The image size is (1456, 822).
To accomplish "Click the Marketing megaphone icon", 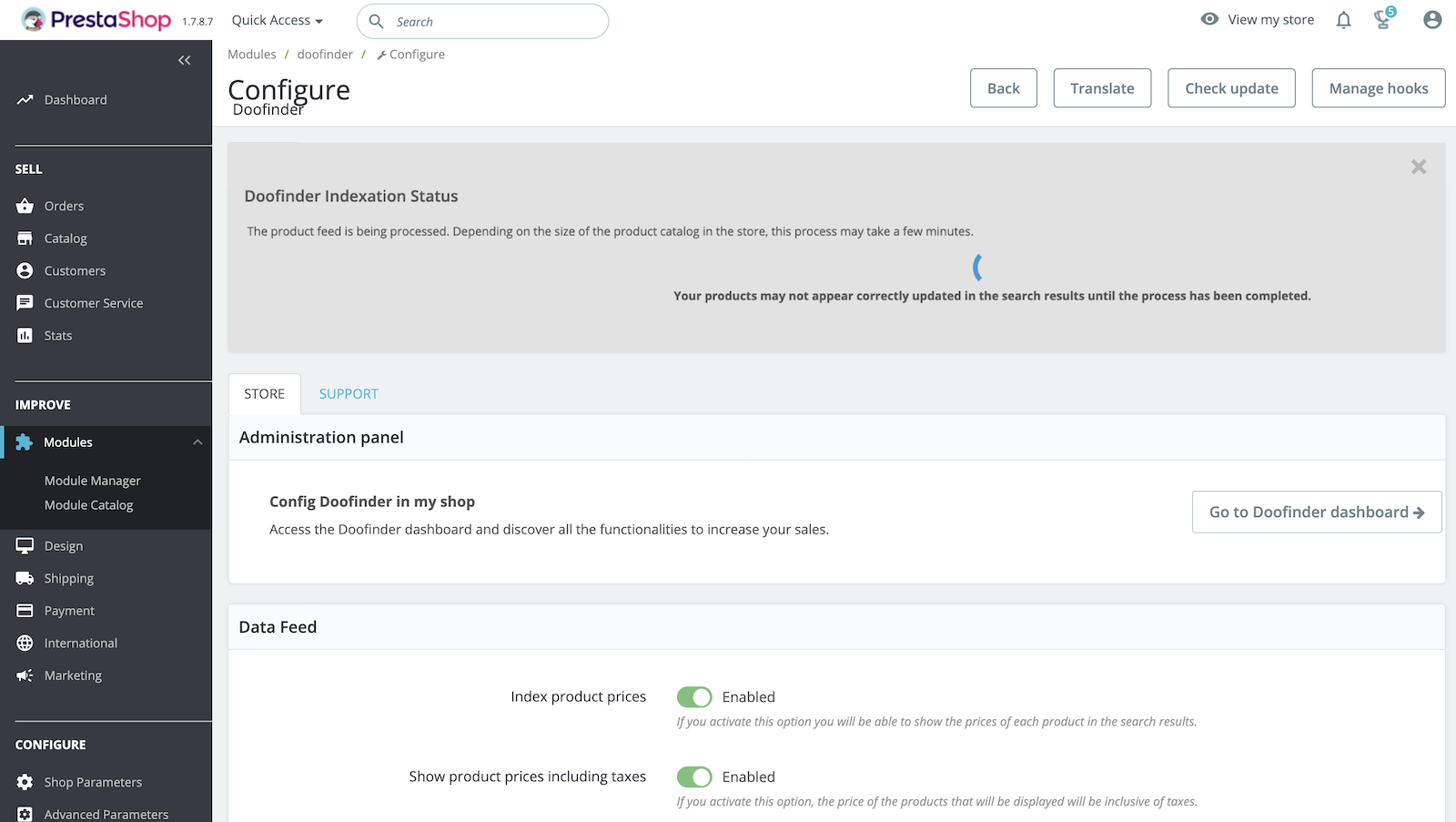I will [25, 675].
